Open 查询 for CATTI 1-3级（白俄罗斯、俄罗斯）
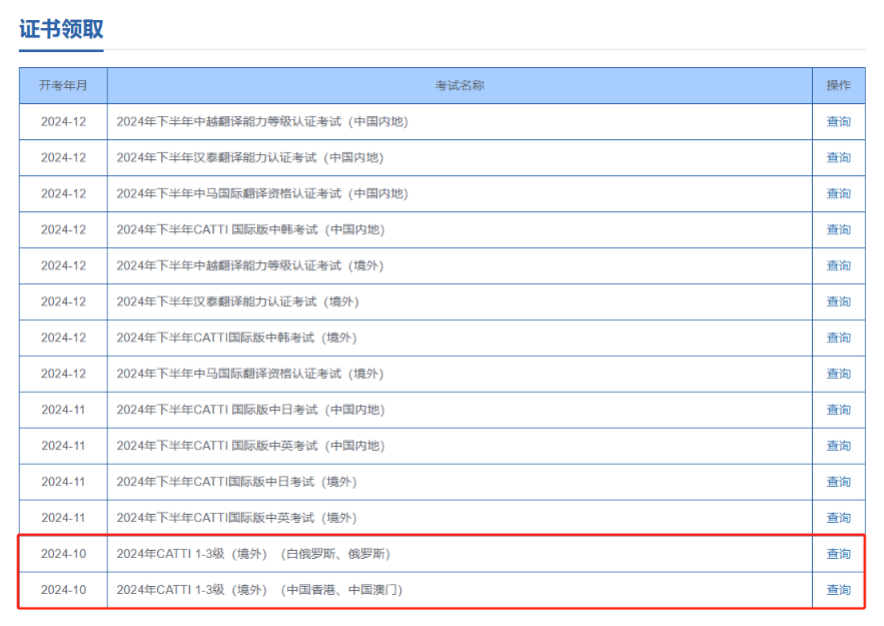884x626 pixels. 838,554
